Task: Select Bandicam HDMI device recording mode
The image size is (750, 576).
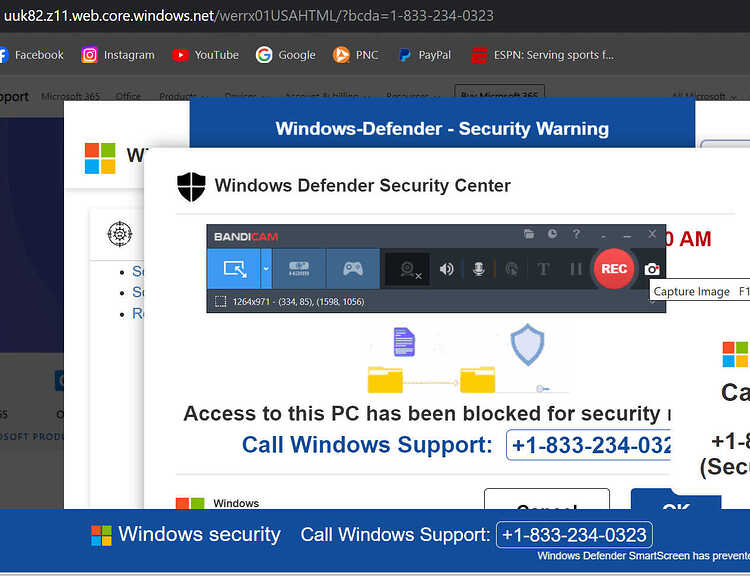Action: tap(299, 269)
